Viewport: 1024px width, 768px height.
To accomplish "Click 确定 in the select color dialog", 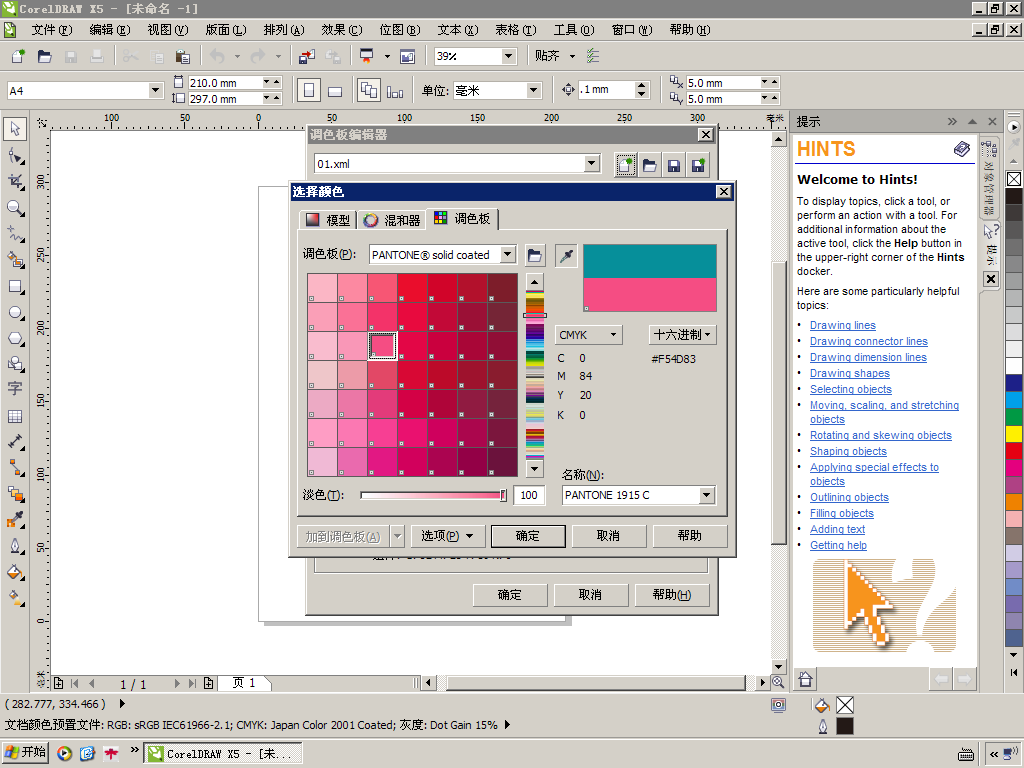I will coord(528,536).
